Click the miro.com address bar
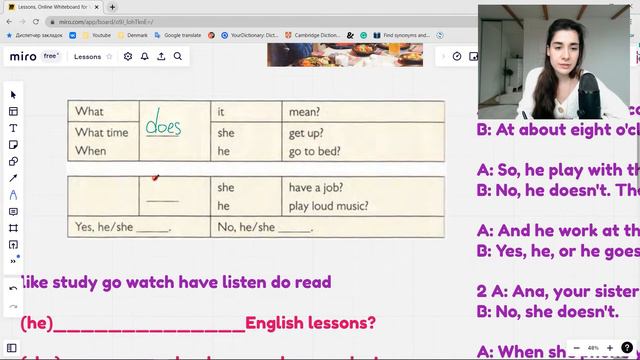 pos(261,22)
